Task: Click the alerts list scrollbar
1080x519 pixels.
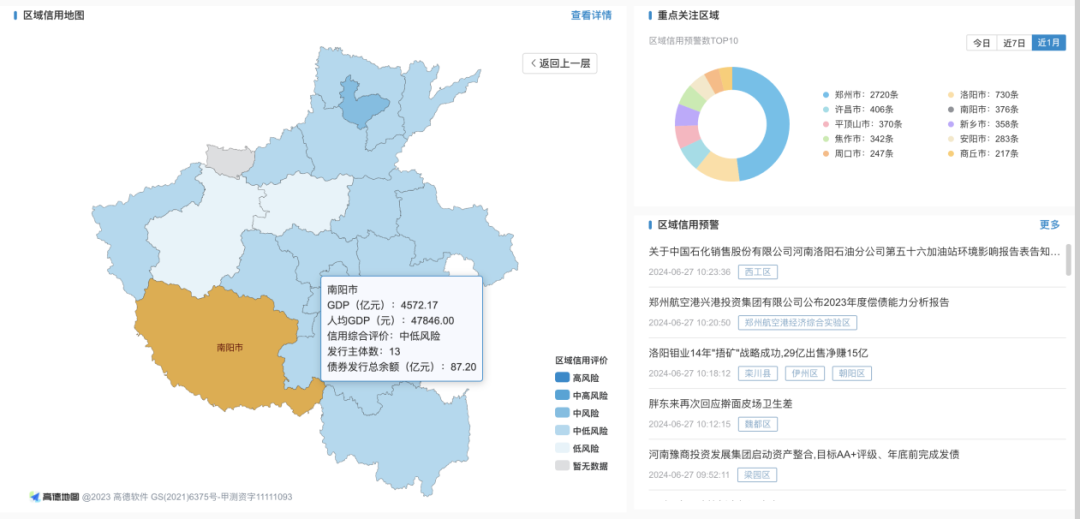Action: [1068, 259]
